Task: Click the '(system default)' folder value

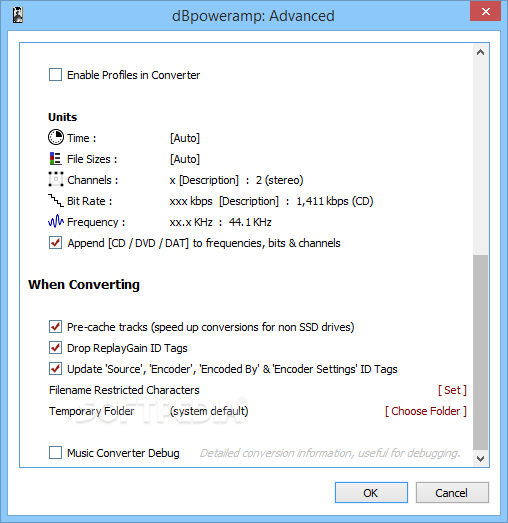Action: (x=209, y=411)
